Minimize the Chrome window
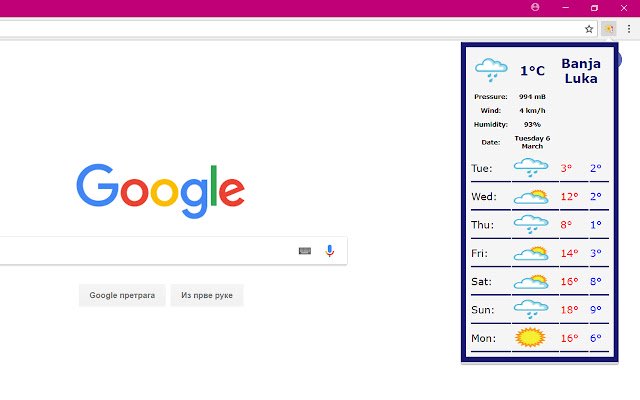This screenshot has height=400, width=640. coord(565,7)
